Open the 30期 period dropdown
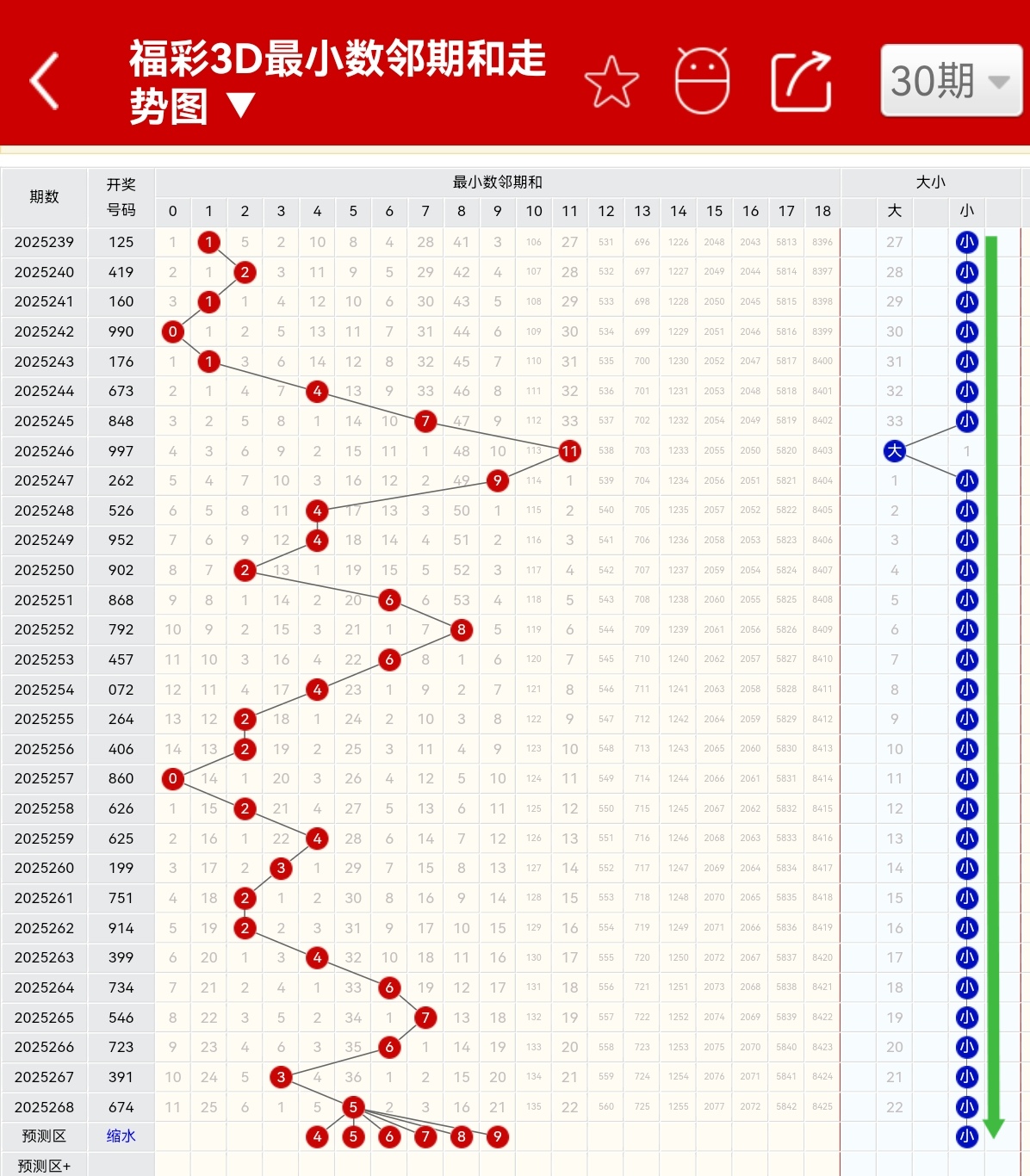 coord(952,81)
